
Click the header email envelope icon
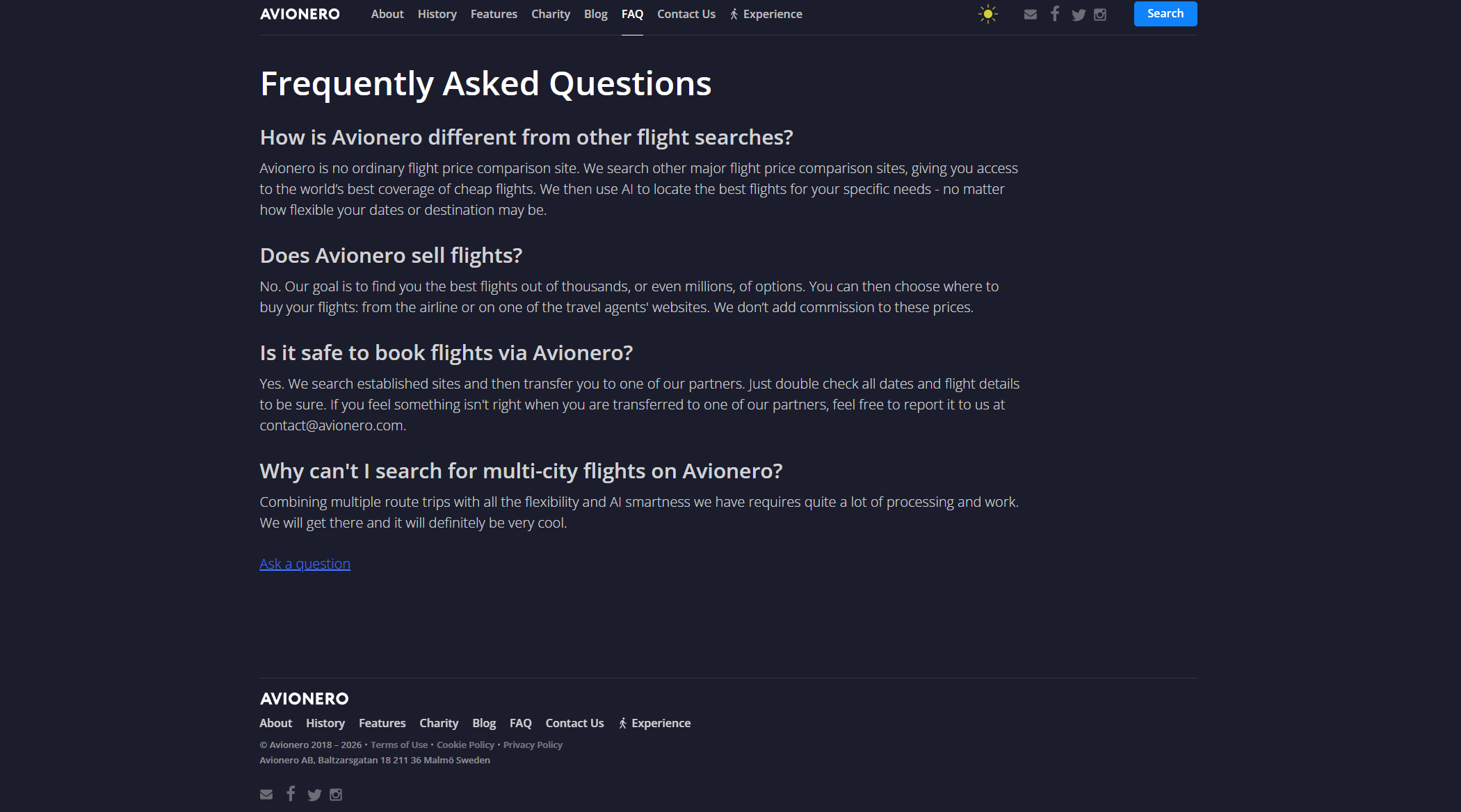point(1031,15)
